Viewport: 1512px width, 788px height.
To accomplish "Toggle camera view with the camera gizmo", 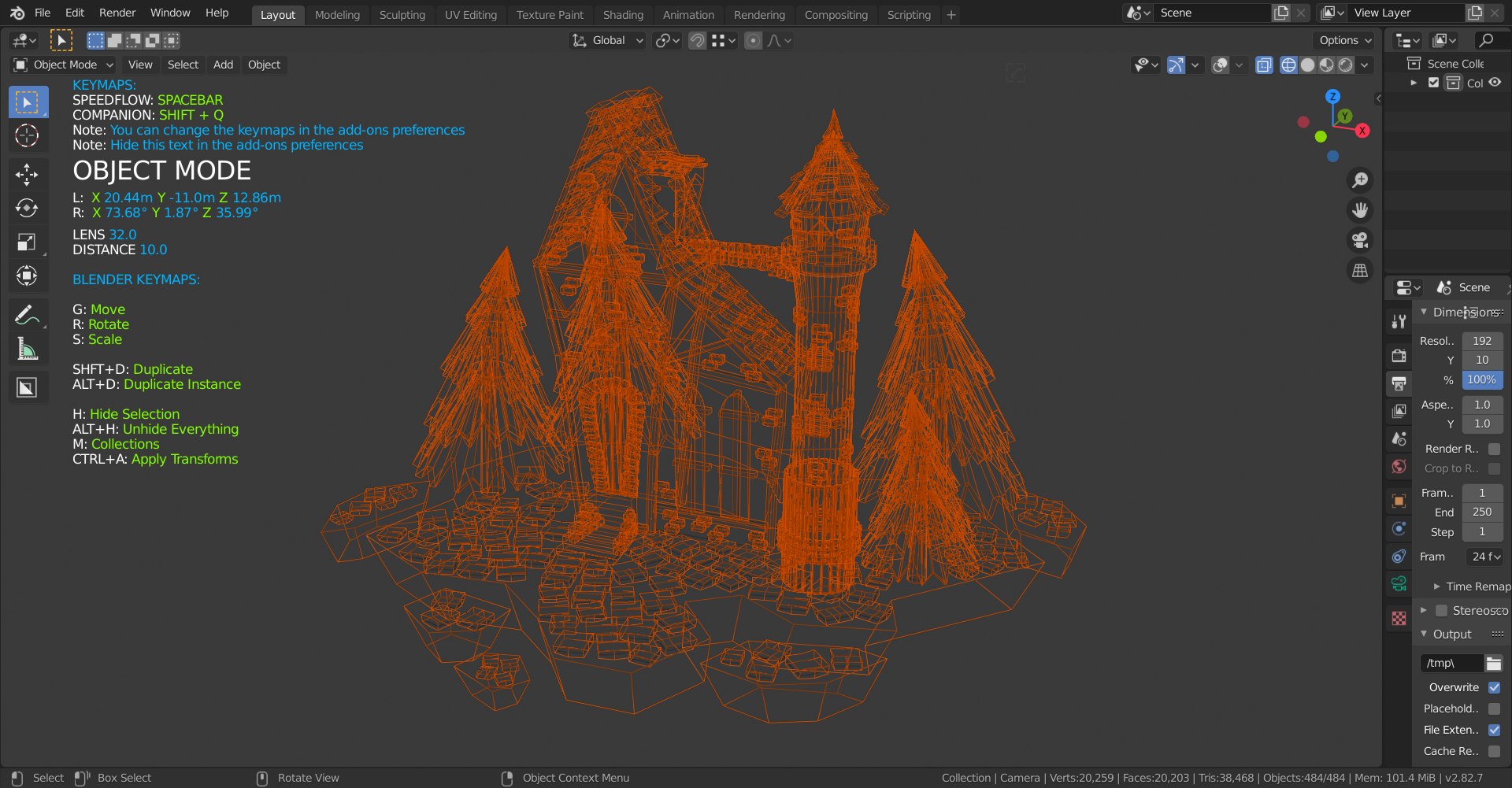I will (1360, 240).
